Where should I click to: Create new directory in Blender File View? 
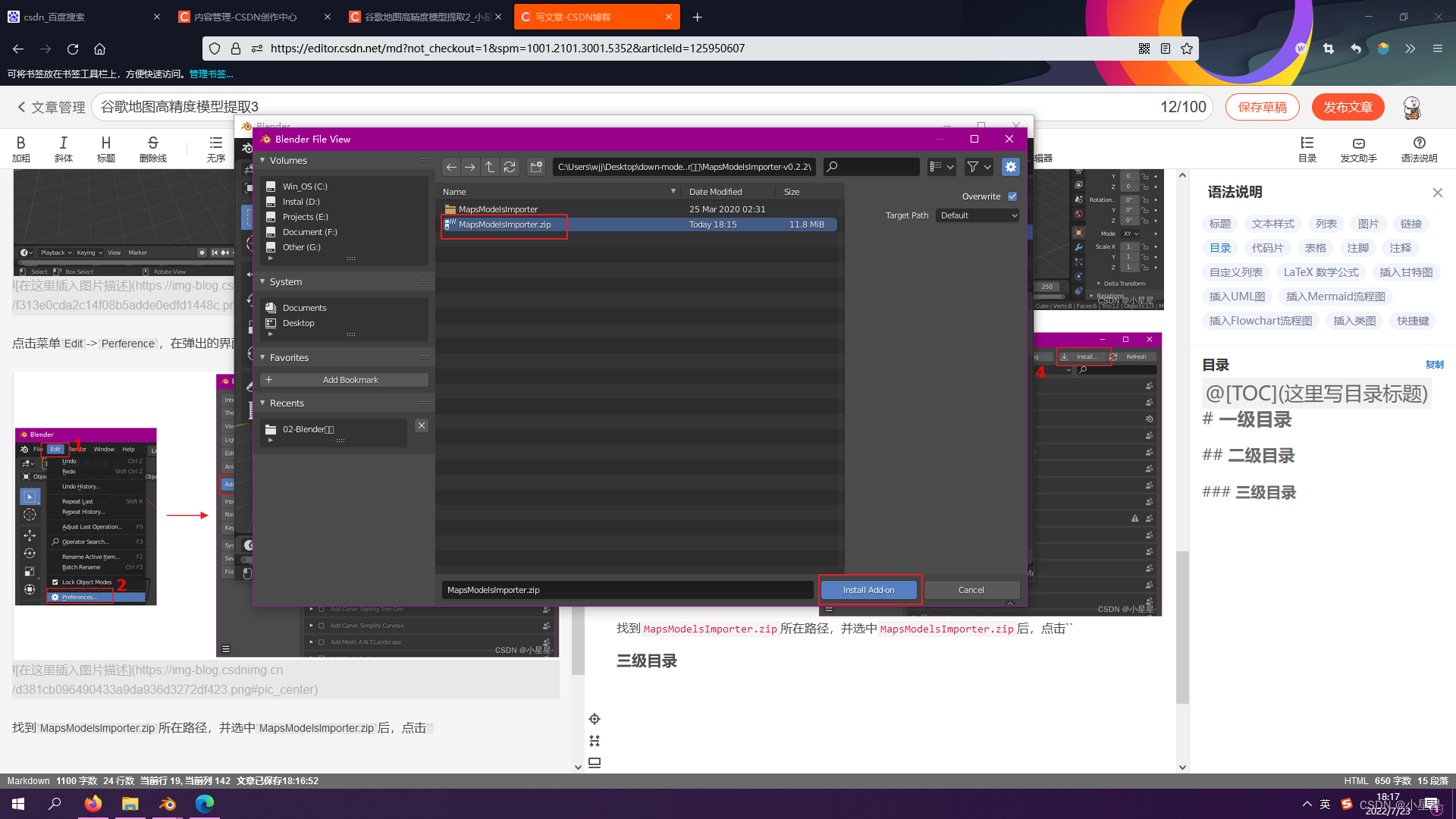pos(536,167)
